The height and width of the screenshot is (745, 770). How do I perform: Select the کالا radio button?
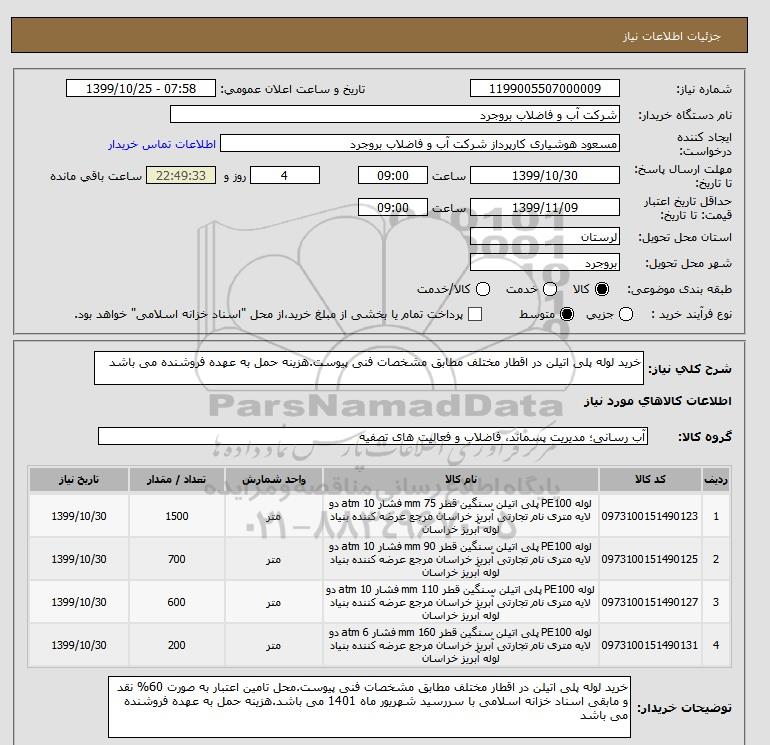pyautogui.click(x=602, y=289)
